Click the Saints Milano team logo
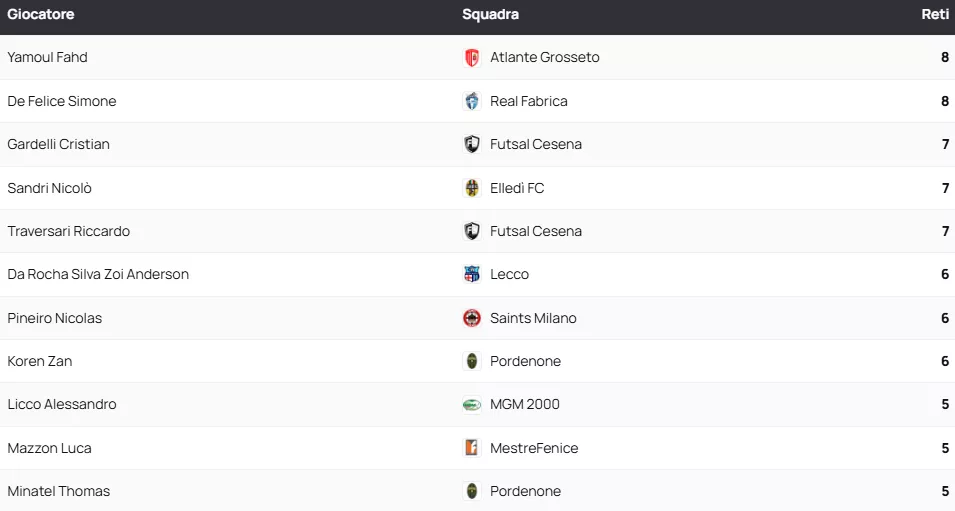955x511 pixels. [472, 318]
